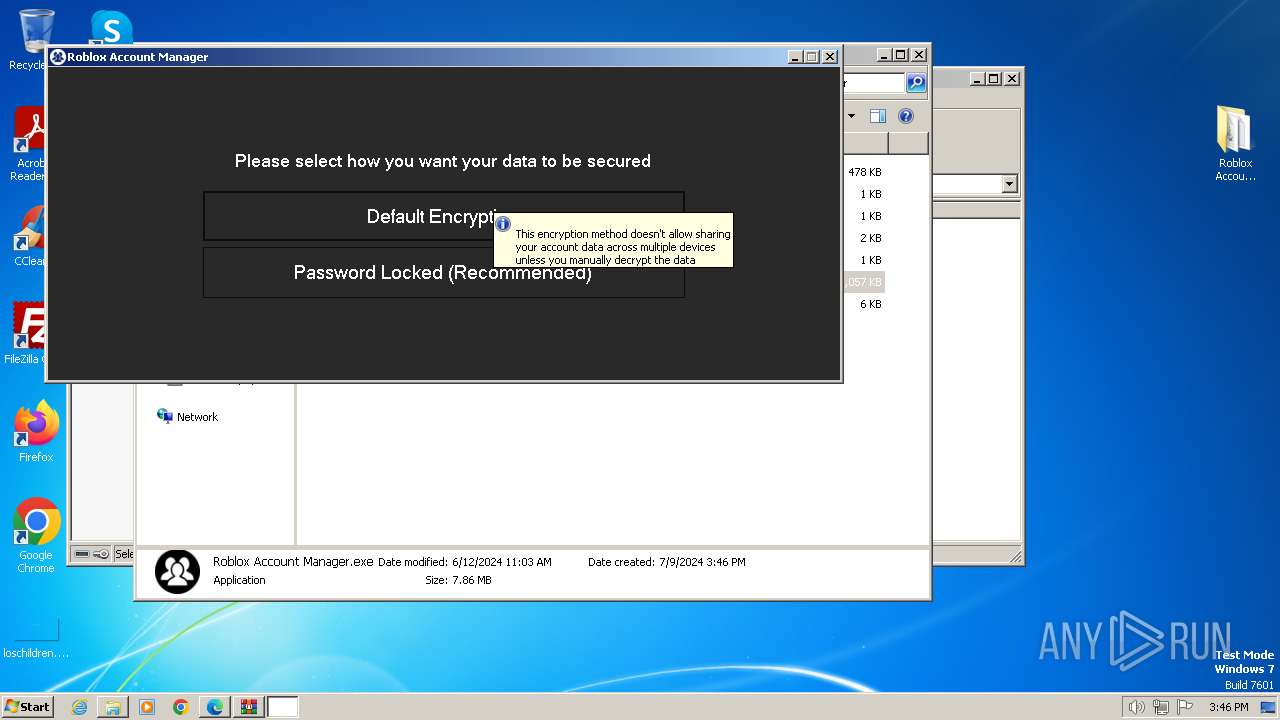Open Acrobat Reader desktop shortcut
1280x720 pixels.
(x=28, y=145)
